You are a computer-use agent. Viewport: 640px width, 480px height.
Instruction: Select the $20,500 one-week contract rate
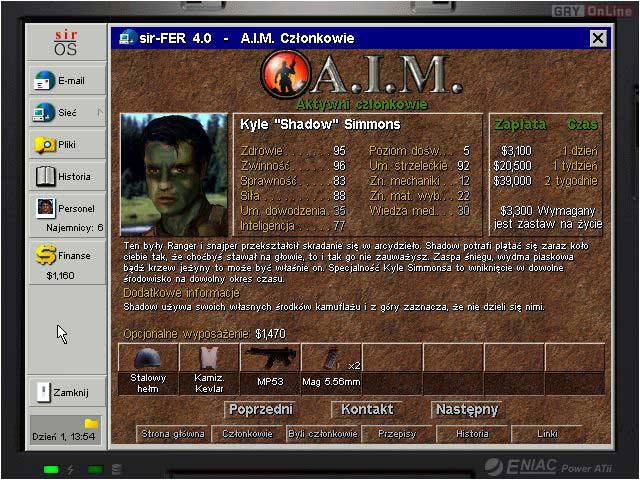(548, 166)
